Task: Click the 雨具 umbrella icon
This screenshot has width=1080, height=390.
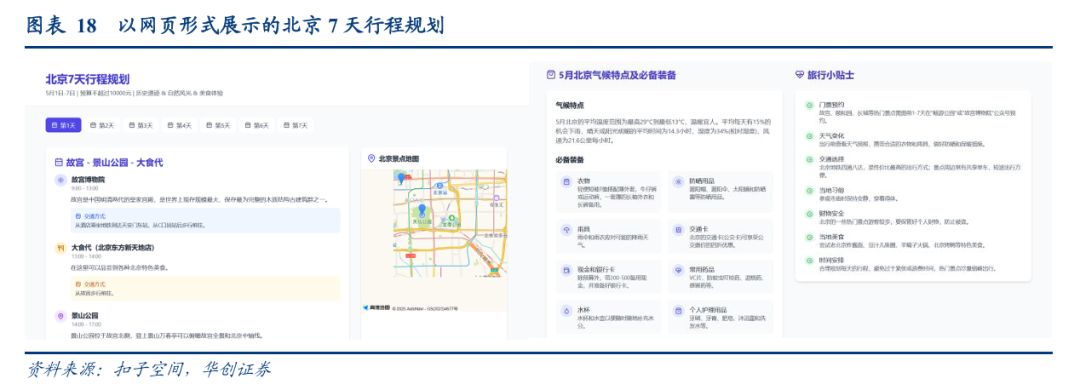Action: point(566,229)
